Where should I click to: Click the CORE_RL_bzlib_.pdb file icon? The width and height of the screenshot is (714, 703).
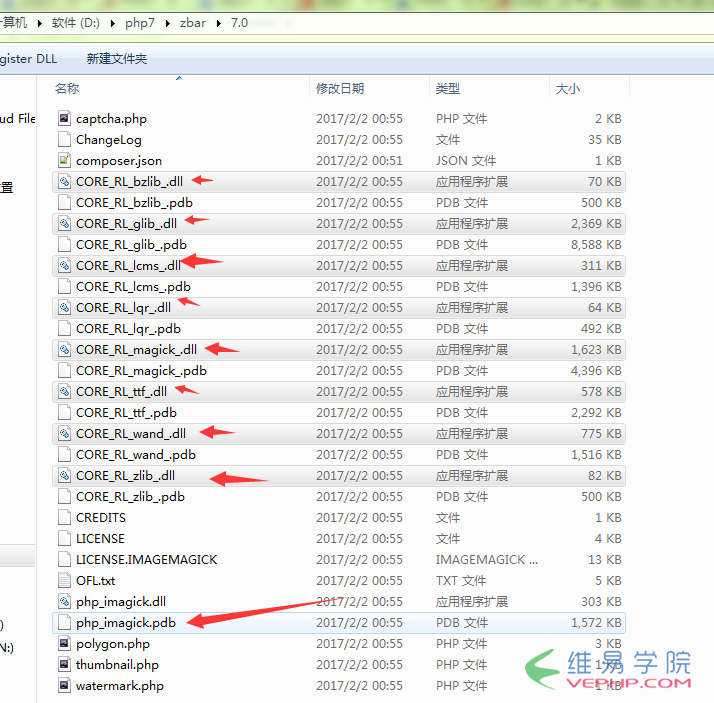click(65, 203)
